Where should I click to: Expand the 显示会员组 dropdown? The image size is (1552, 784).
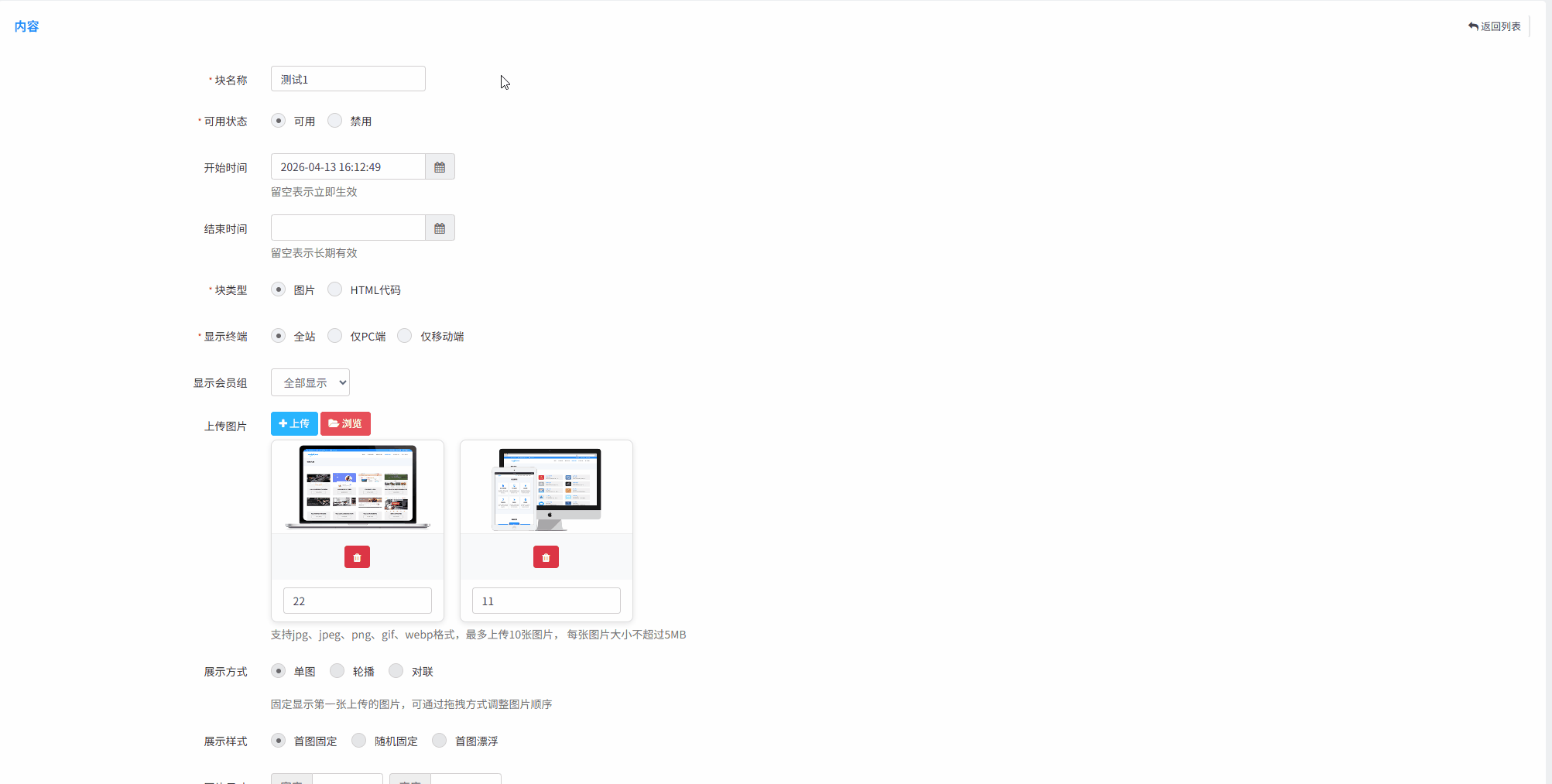click(310, 382)
